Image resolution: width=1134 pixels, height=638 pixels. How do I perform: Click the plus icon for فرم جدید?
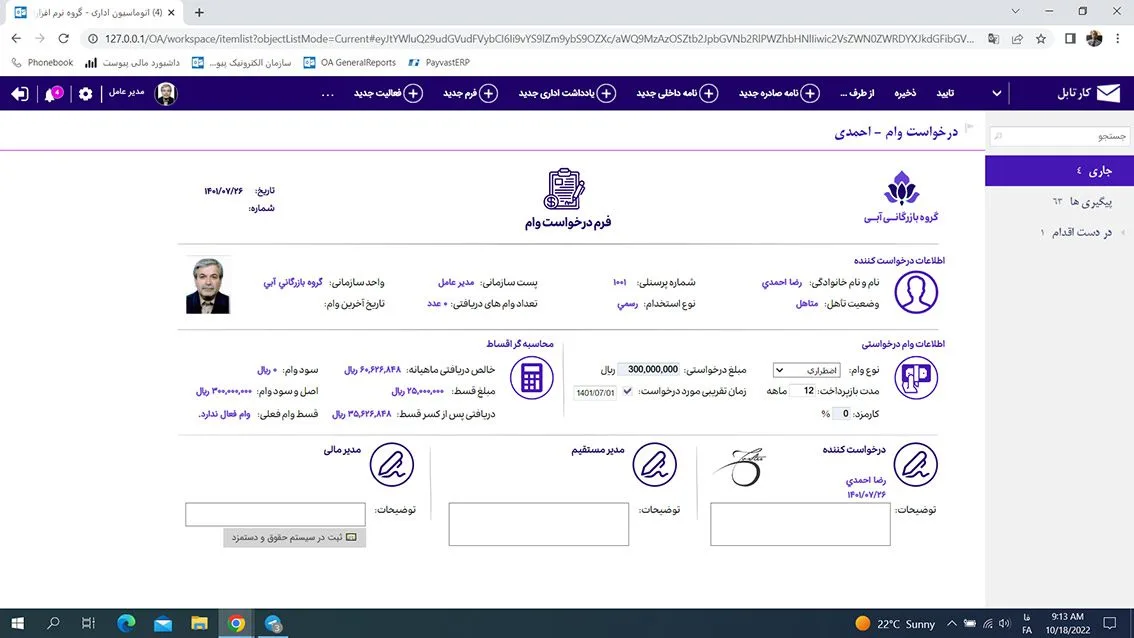(x=489, y=94)
